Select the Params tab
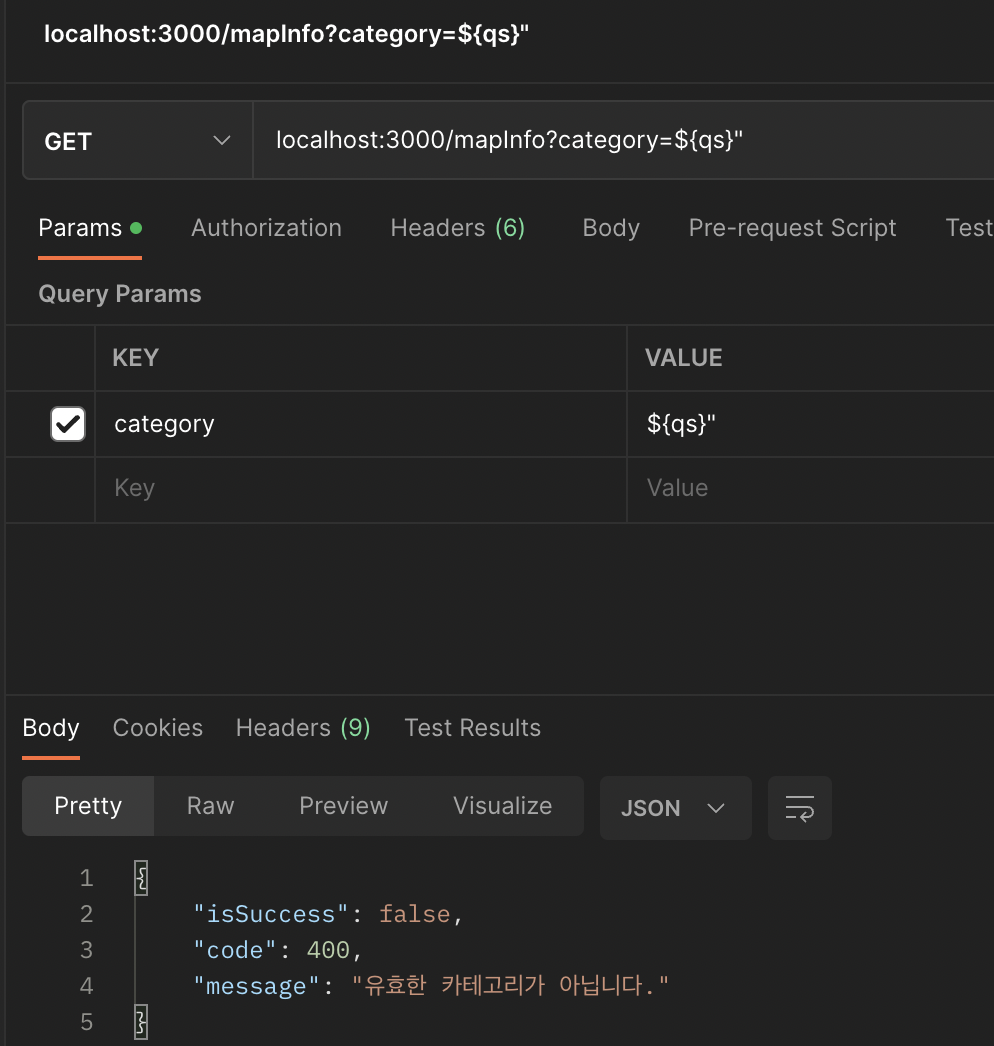This screenshot has height=1046, width=994. click(x=89, y=228)
